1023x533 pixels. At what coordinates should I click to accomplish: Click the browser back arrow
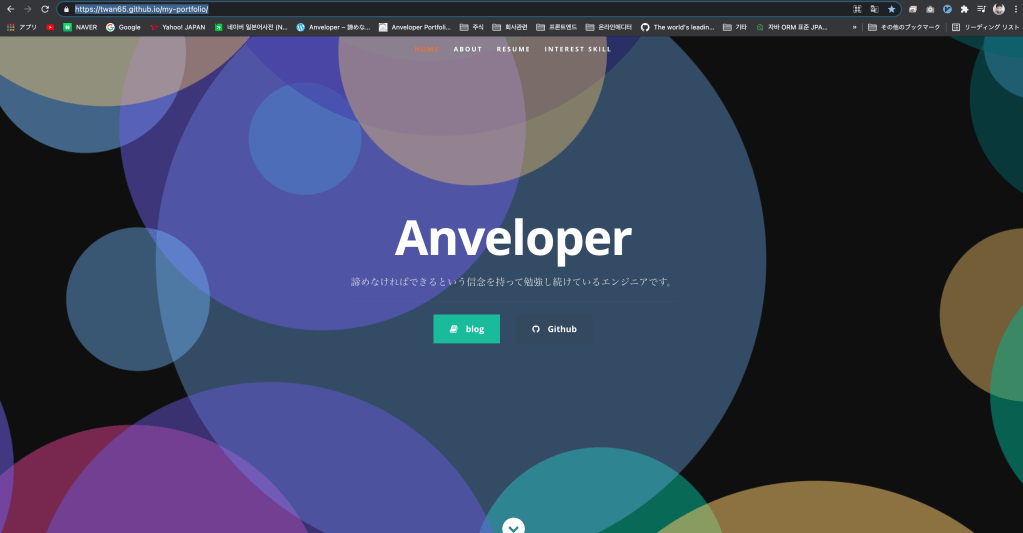pos(9,9)
